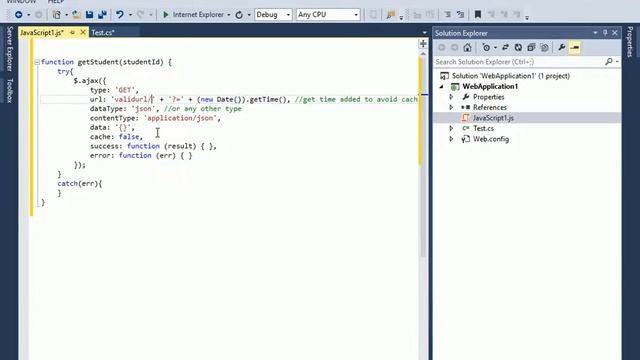The image size is (640, 360).
Task: Click the '$.ajax({' line in code
Action: [x=90, y=81]
